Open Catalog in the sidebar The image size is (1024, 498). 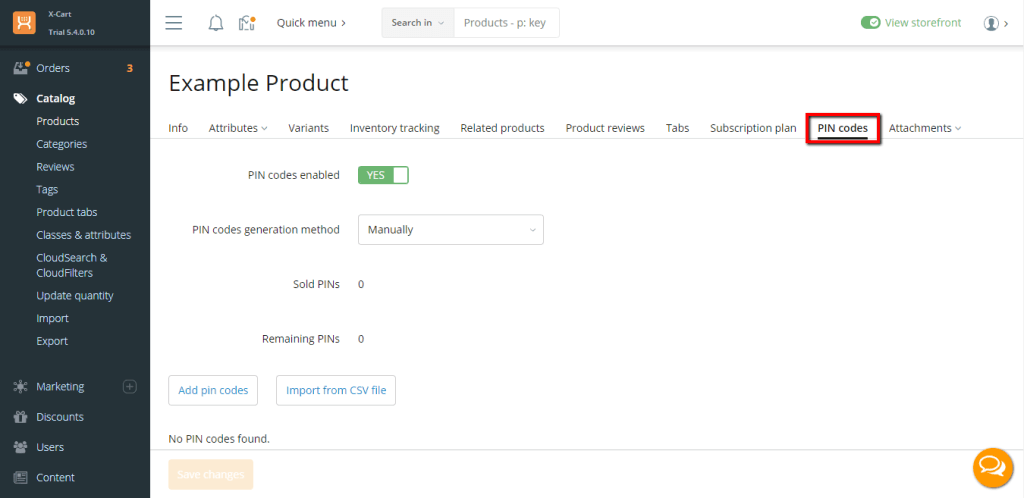tap(56, 99)
